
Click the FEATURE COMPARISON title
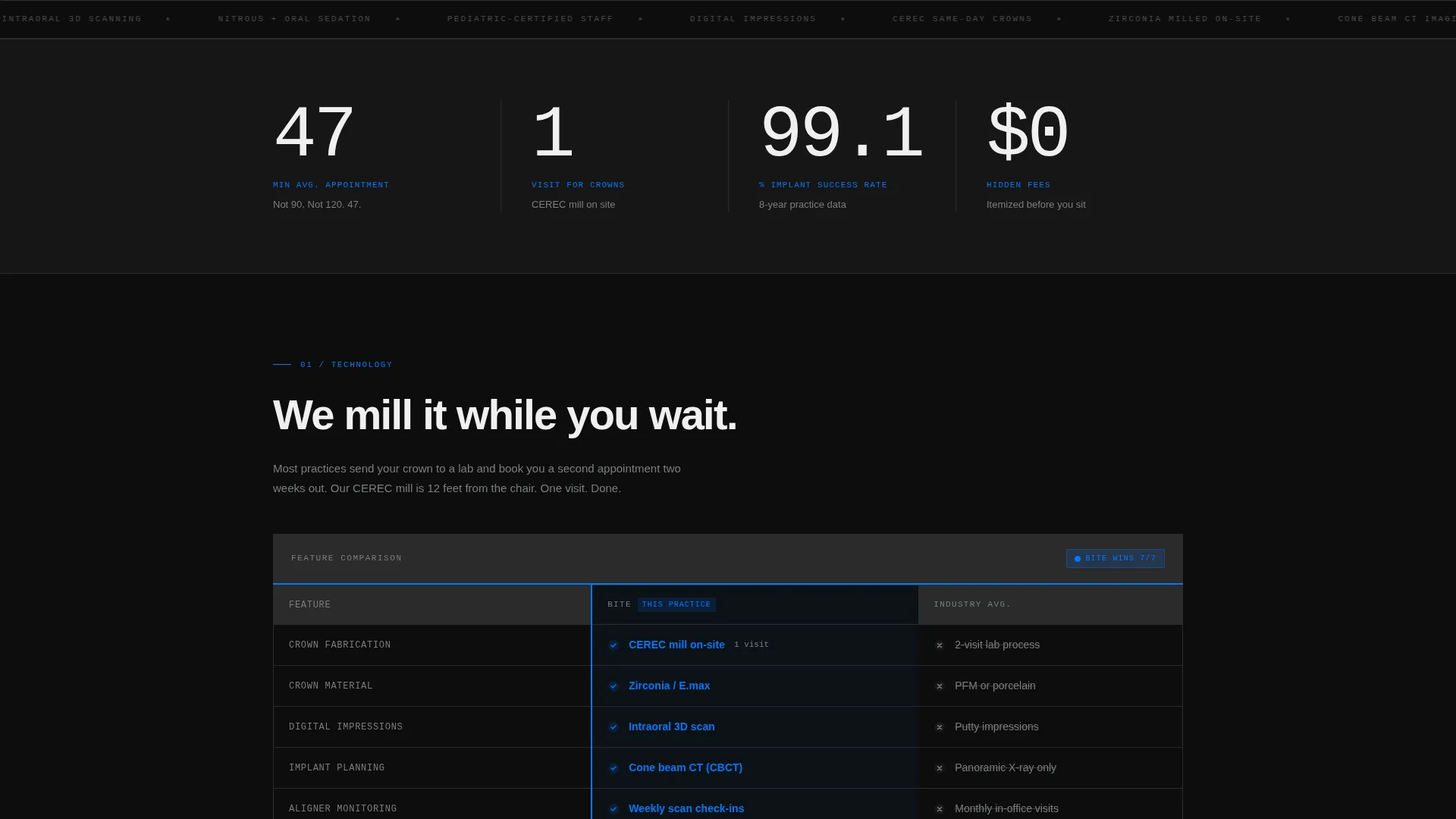pos(347,558)
